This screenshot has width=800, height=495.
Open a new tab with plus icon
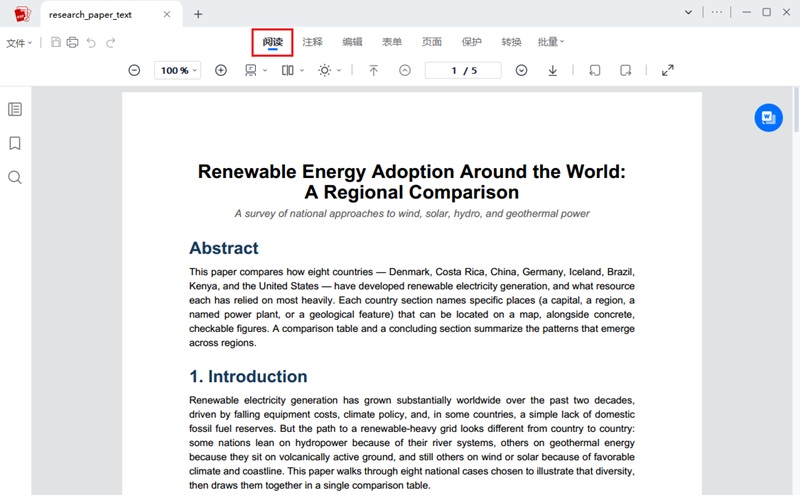pyautogui.click(x=198, y=14)
